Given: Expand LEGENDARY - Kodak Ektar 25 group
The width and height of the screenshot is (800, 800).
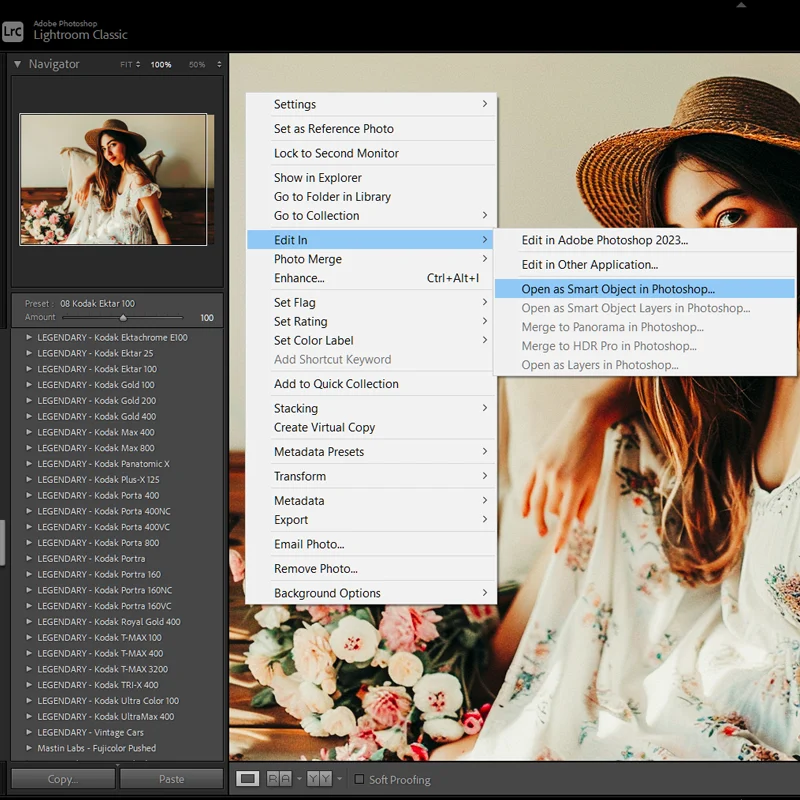Looking at the screenshot, I should click(29, 353).
